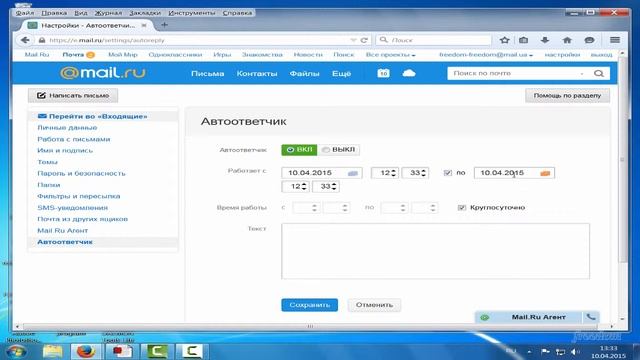The image size is (640, 360).
Task: Click the Сохранить button
Action: [x=309, y=305]
